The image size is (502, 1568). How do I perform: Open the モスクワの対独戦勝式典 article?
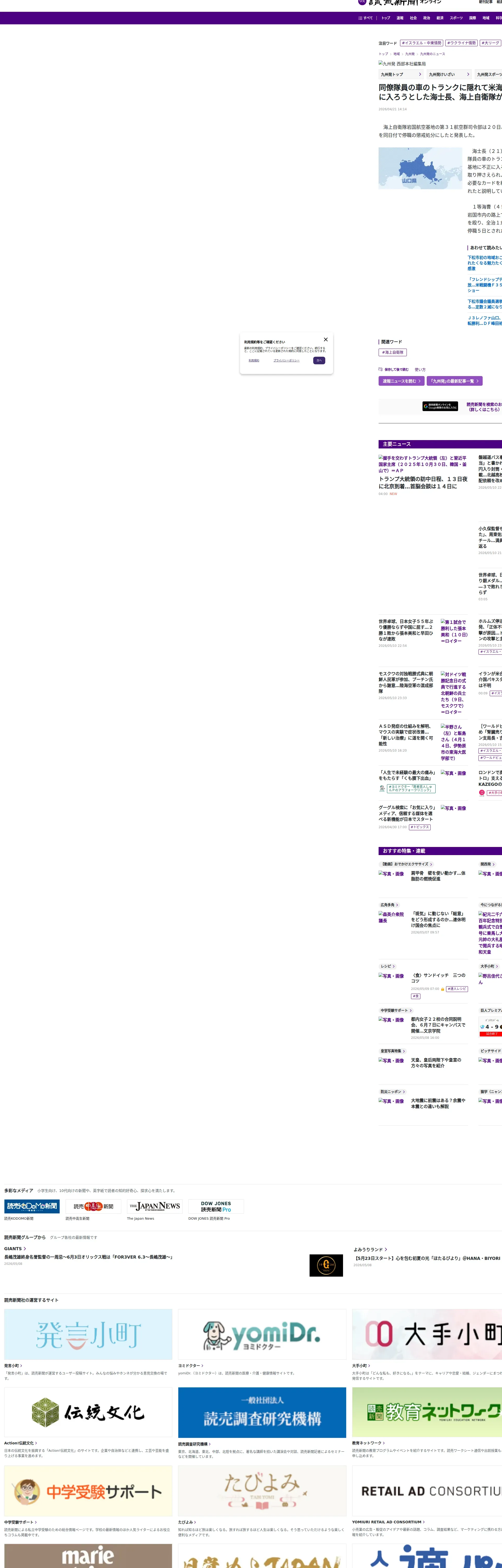tap(406, 682)
